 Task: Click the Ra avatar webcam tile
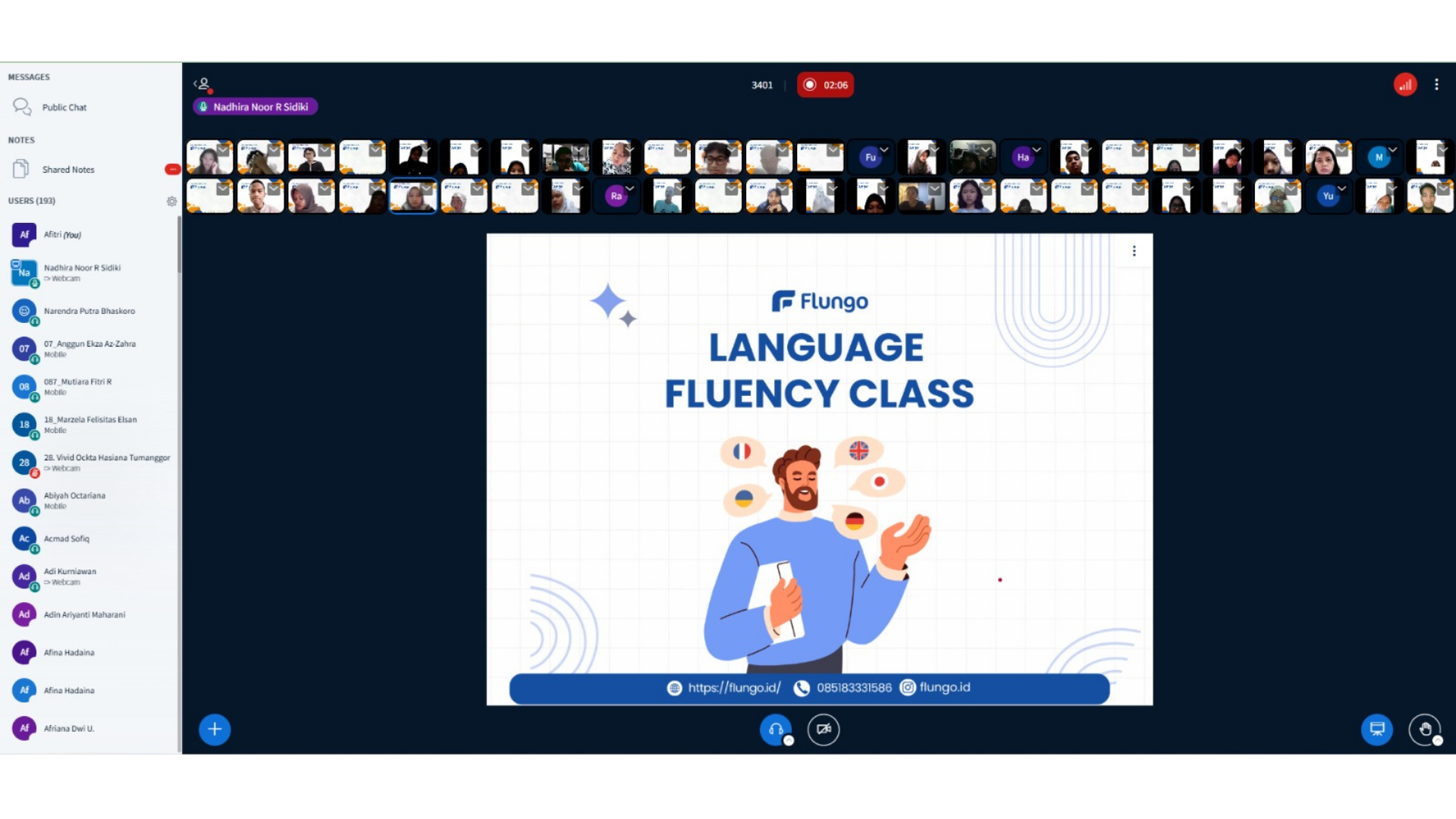click(617, 196)
